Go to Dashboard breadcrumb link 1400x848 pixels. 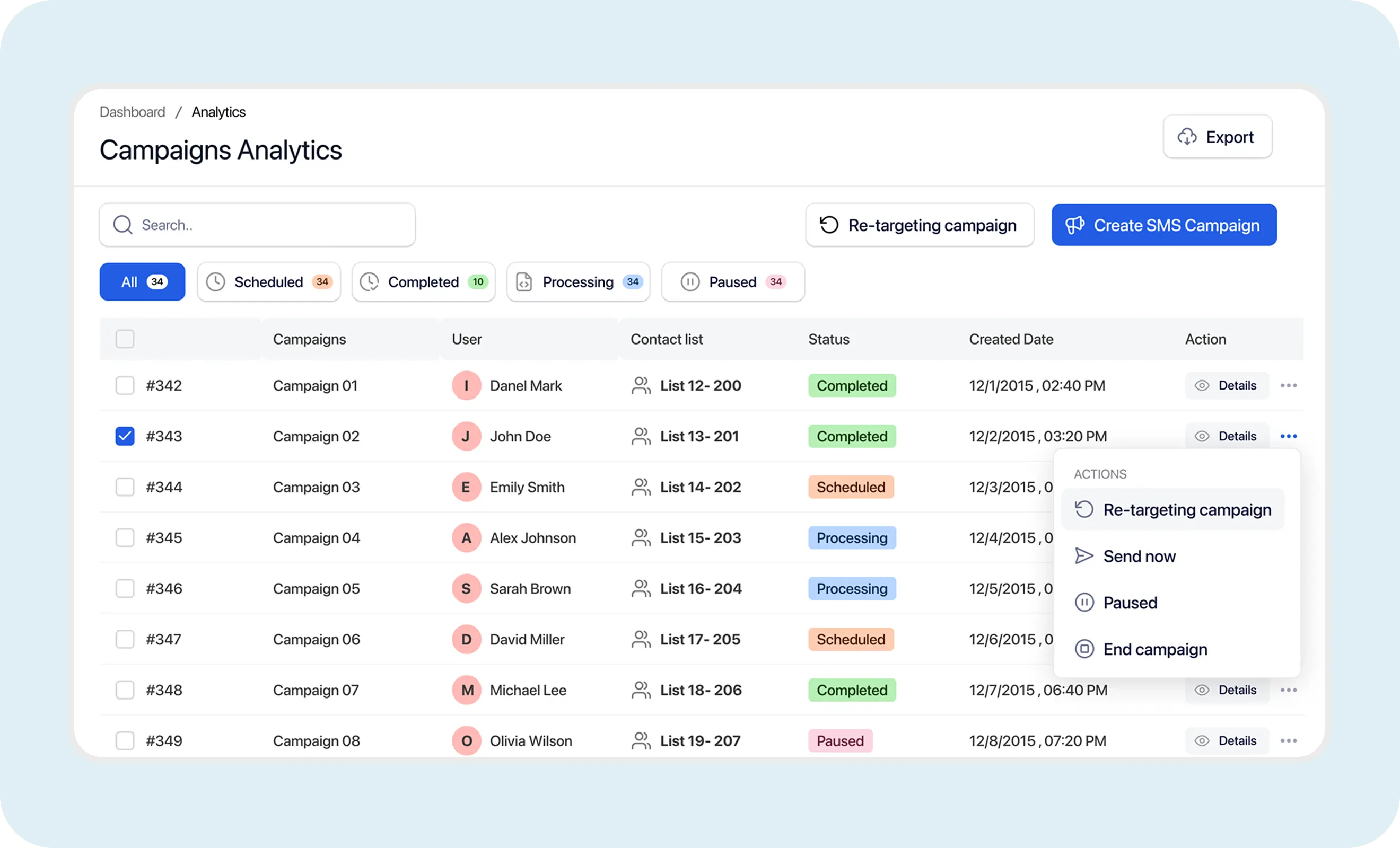point(133,112)
